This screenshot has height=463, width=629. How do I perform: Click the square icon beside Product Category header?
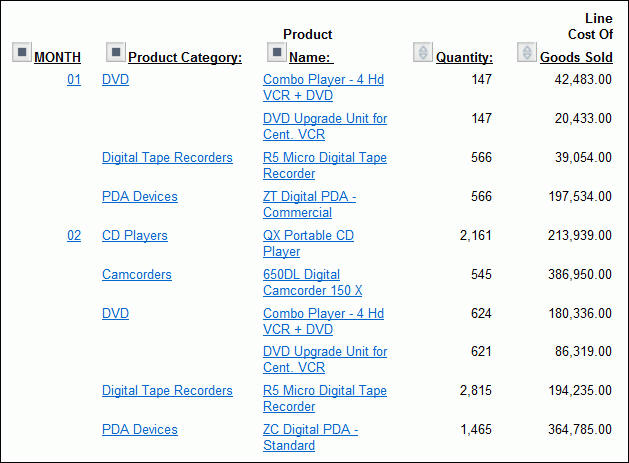coord(116,52)
